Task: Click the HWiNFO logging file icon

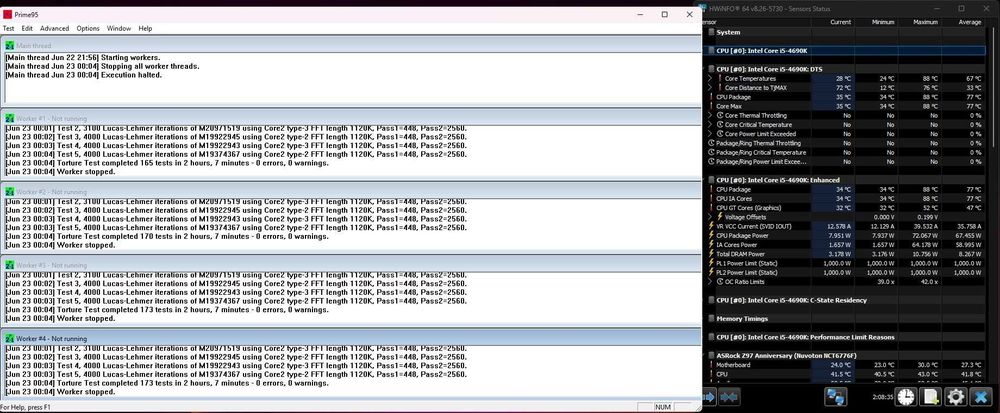Action: click(x=930, y=397)
